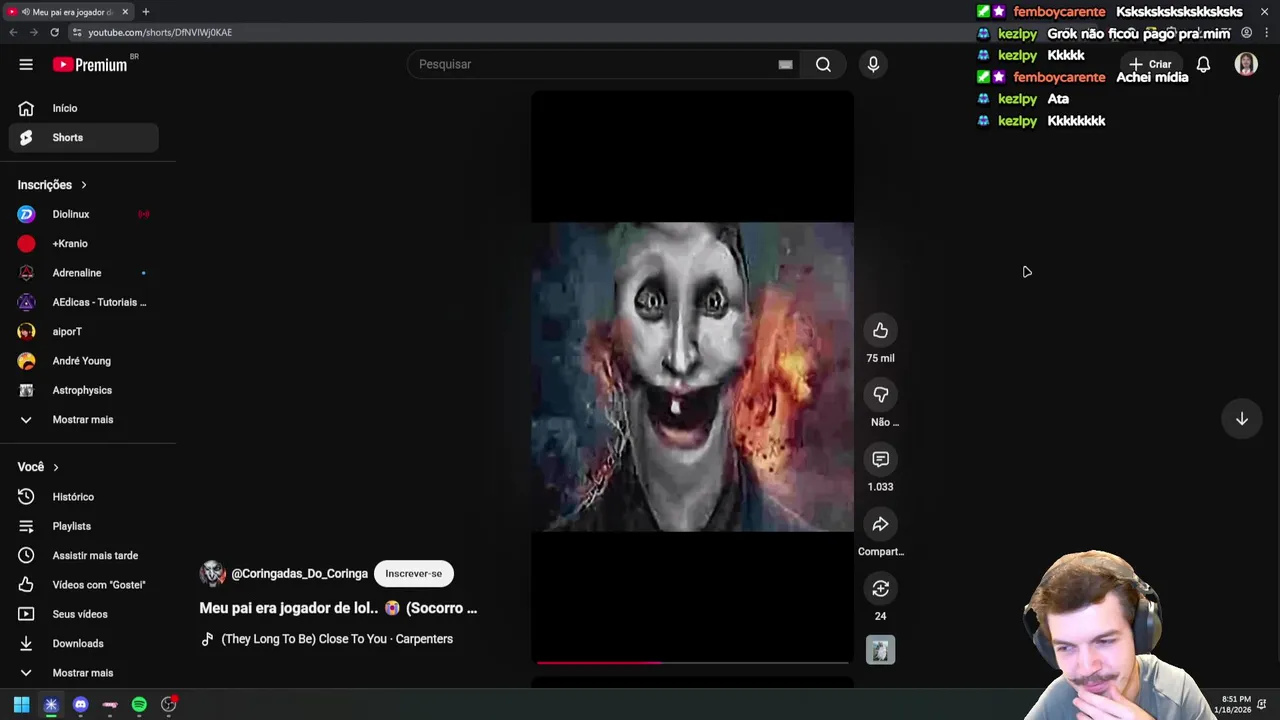This screenshot has width=1280, height=720.
Task: Reload the page in browser toolbar
Action: pyautogui.click(x=54, y=32)
